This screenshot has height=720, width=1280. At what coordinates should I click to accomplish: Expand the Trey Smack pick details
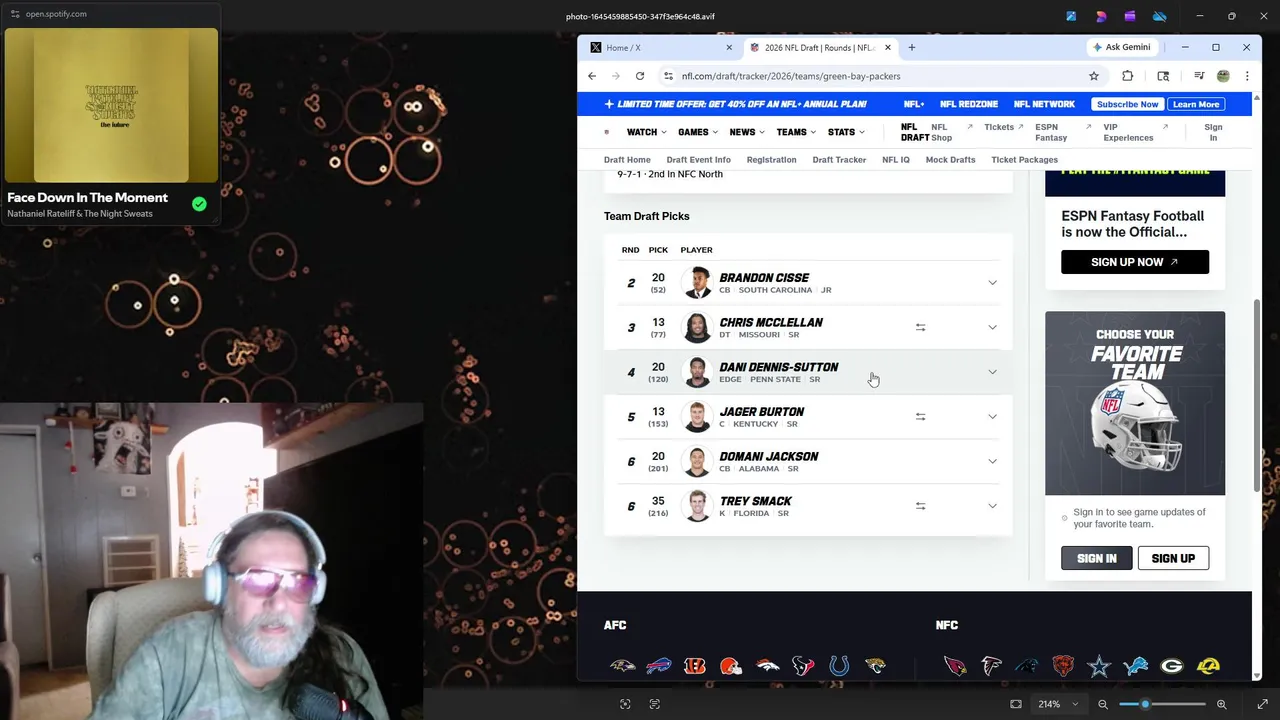[x=992, y=506]
